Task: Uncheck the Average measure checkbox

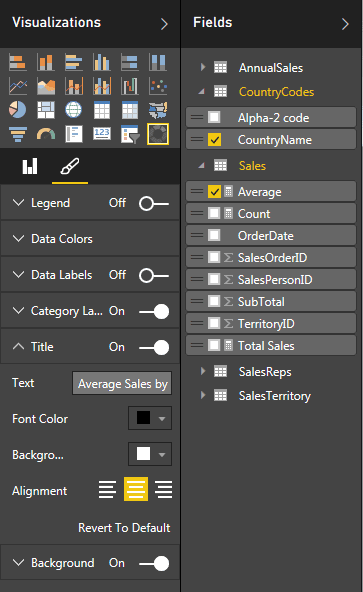Action: point(214,192)
